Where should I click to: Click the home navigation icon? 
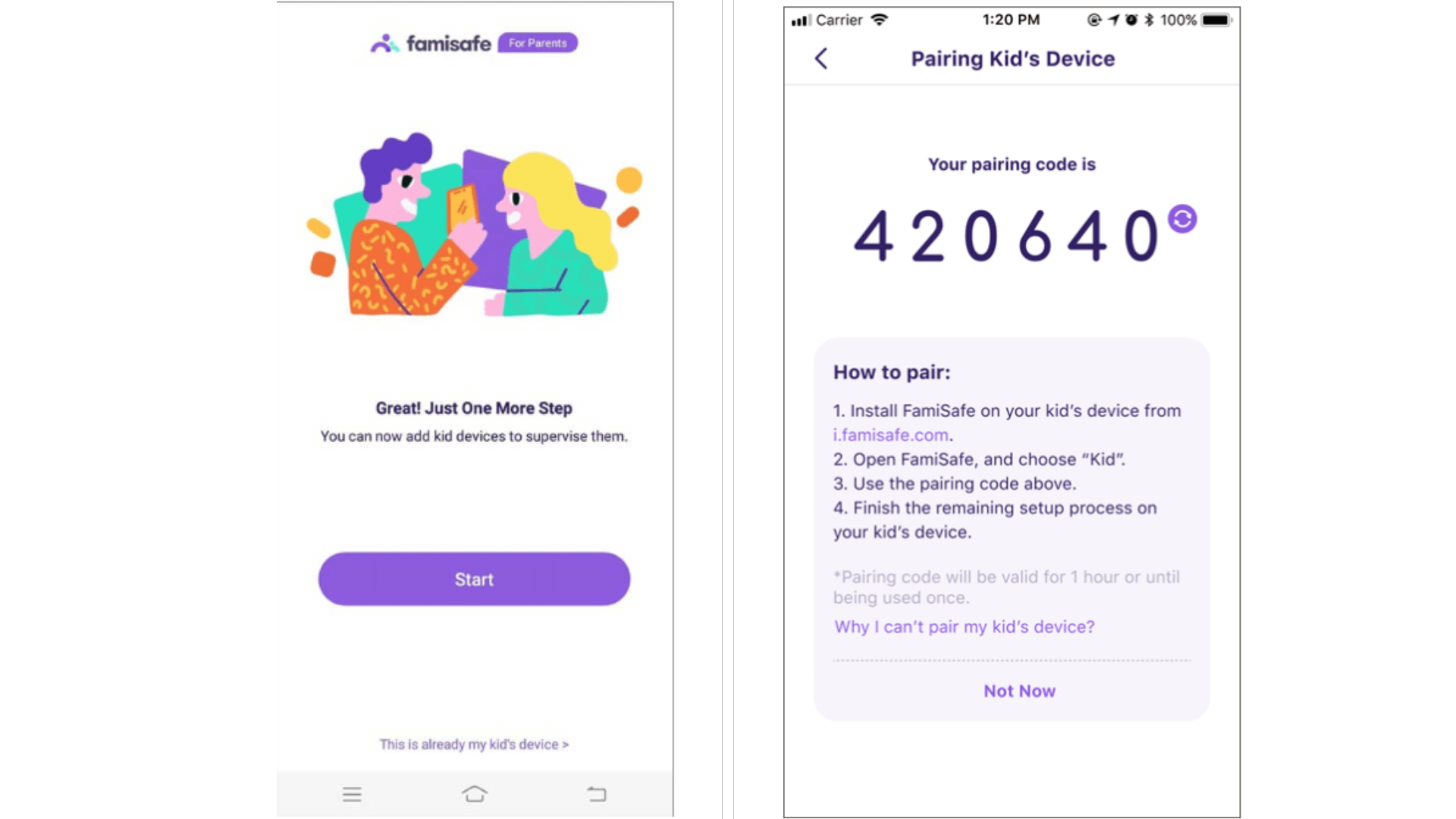point(473,794)
